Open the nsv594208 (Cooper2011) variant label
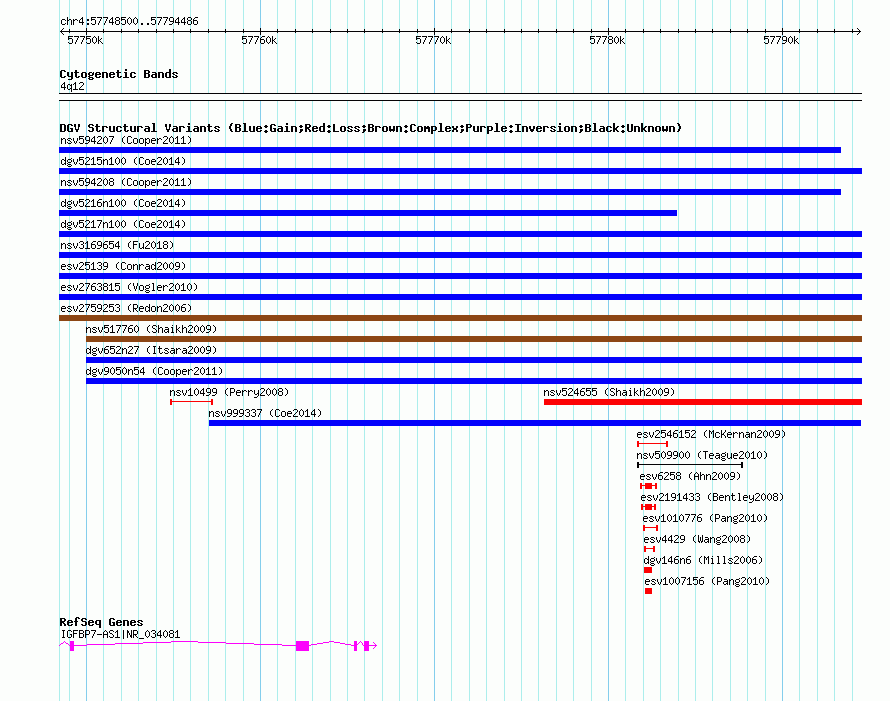890x701 pixels. click(126, 182)
